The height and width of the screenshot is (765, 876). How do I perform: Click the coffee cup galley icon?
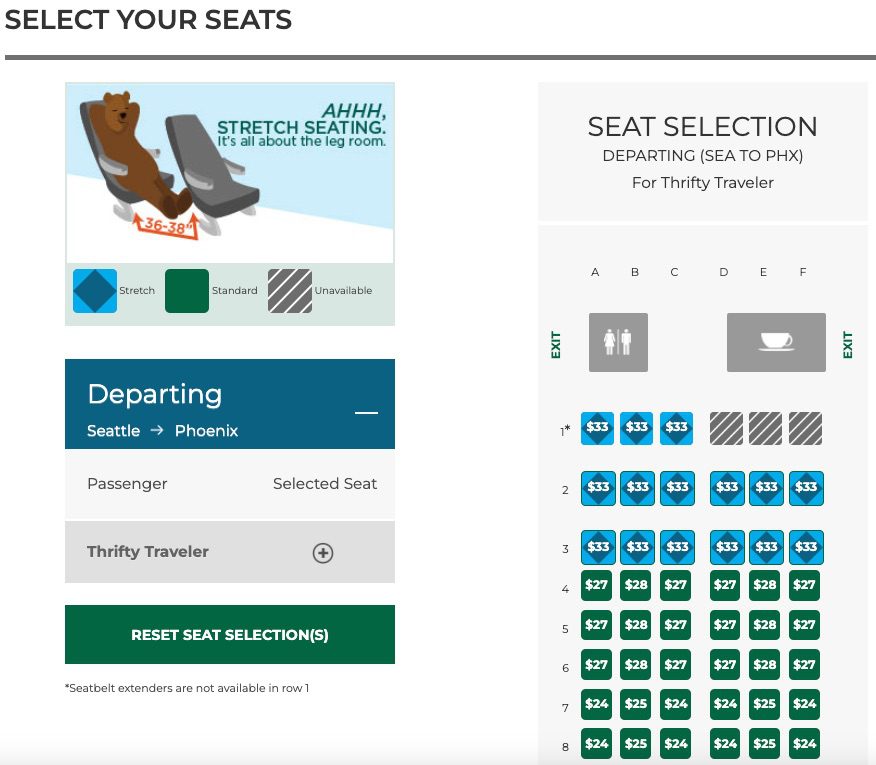(x=776, y=341)
